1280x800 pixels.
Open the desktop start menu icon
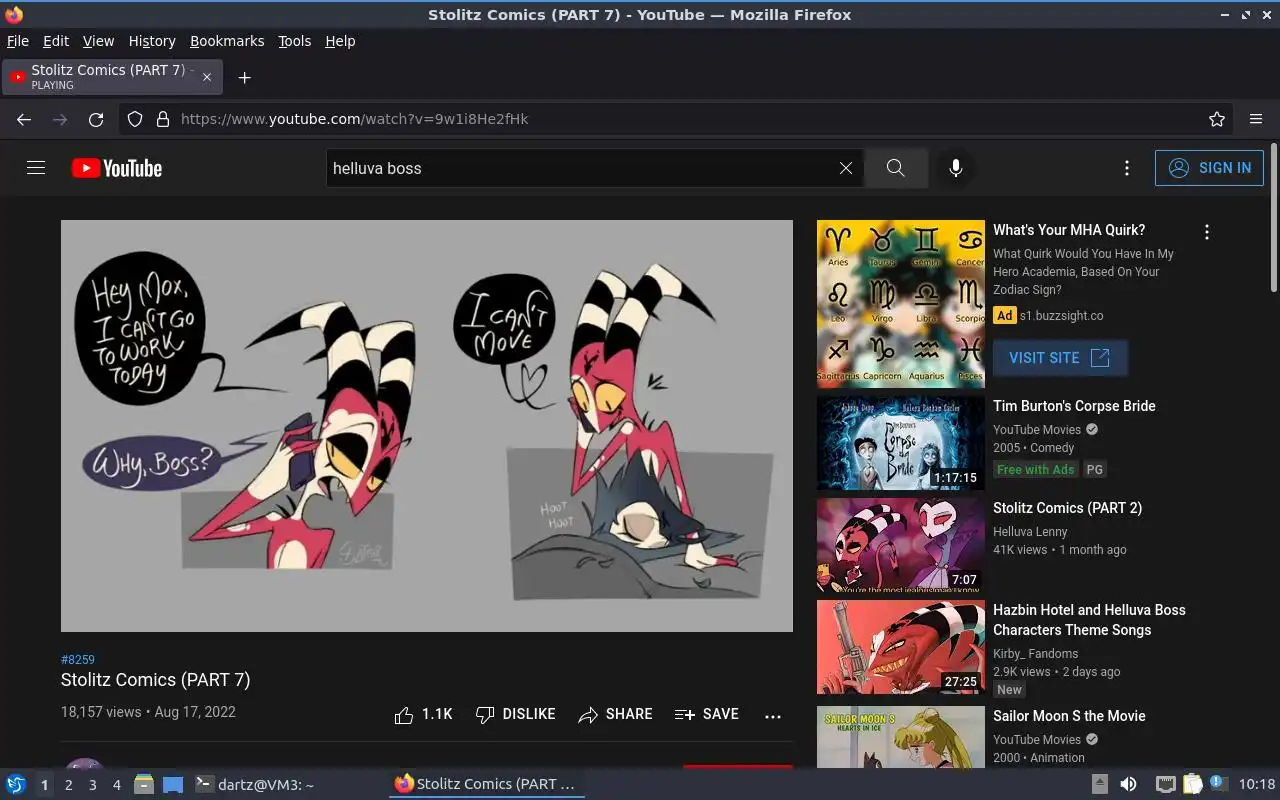tap(15, 784)
